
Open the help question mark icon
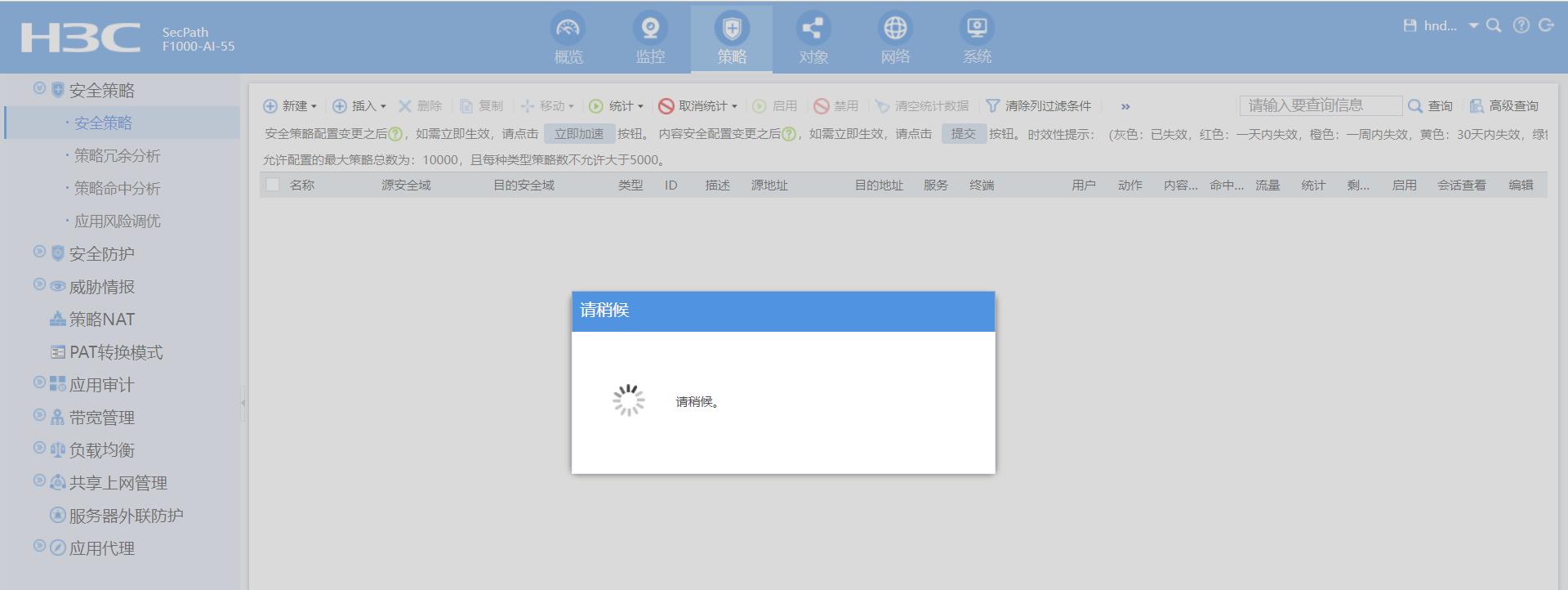tap(1521, 25)
